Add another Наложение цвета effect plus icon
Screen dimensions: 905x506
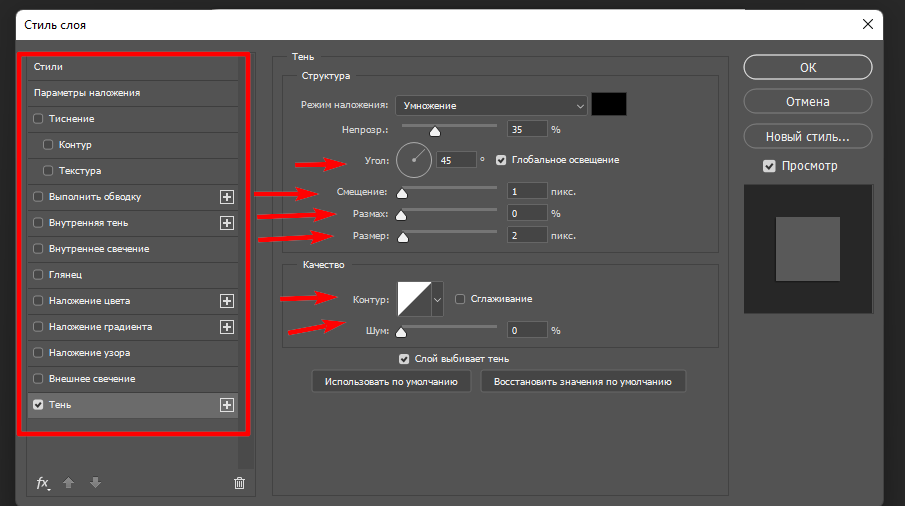pyautogui.click(x=227, y=301)
